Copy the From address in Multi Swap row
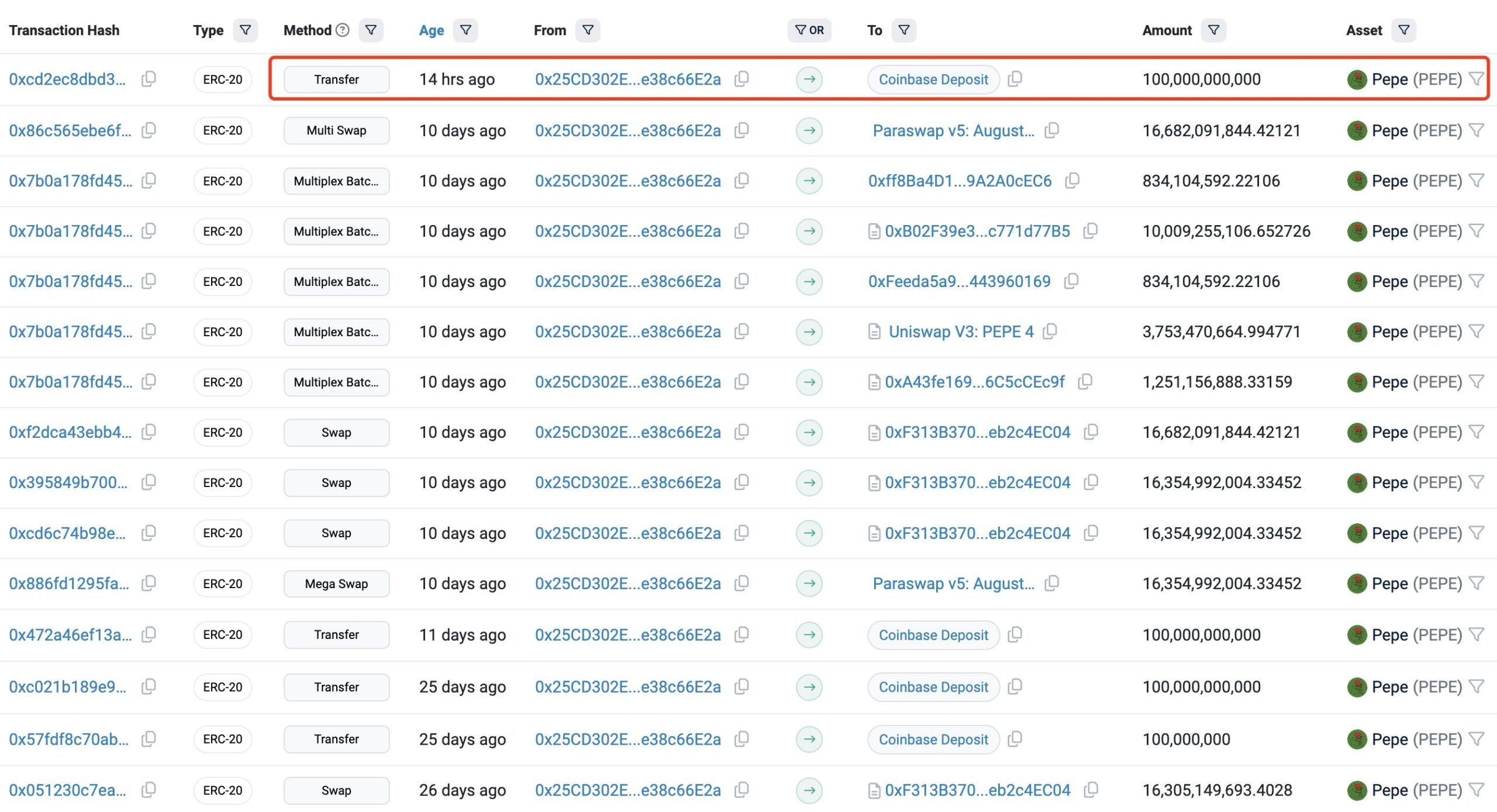The height and width of the screenshot is (812, 1497). tap(741, 130)
